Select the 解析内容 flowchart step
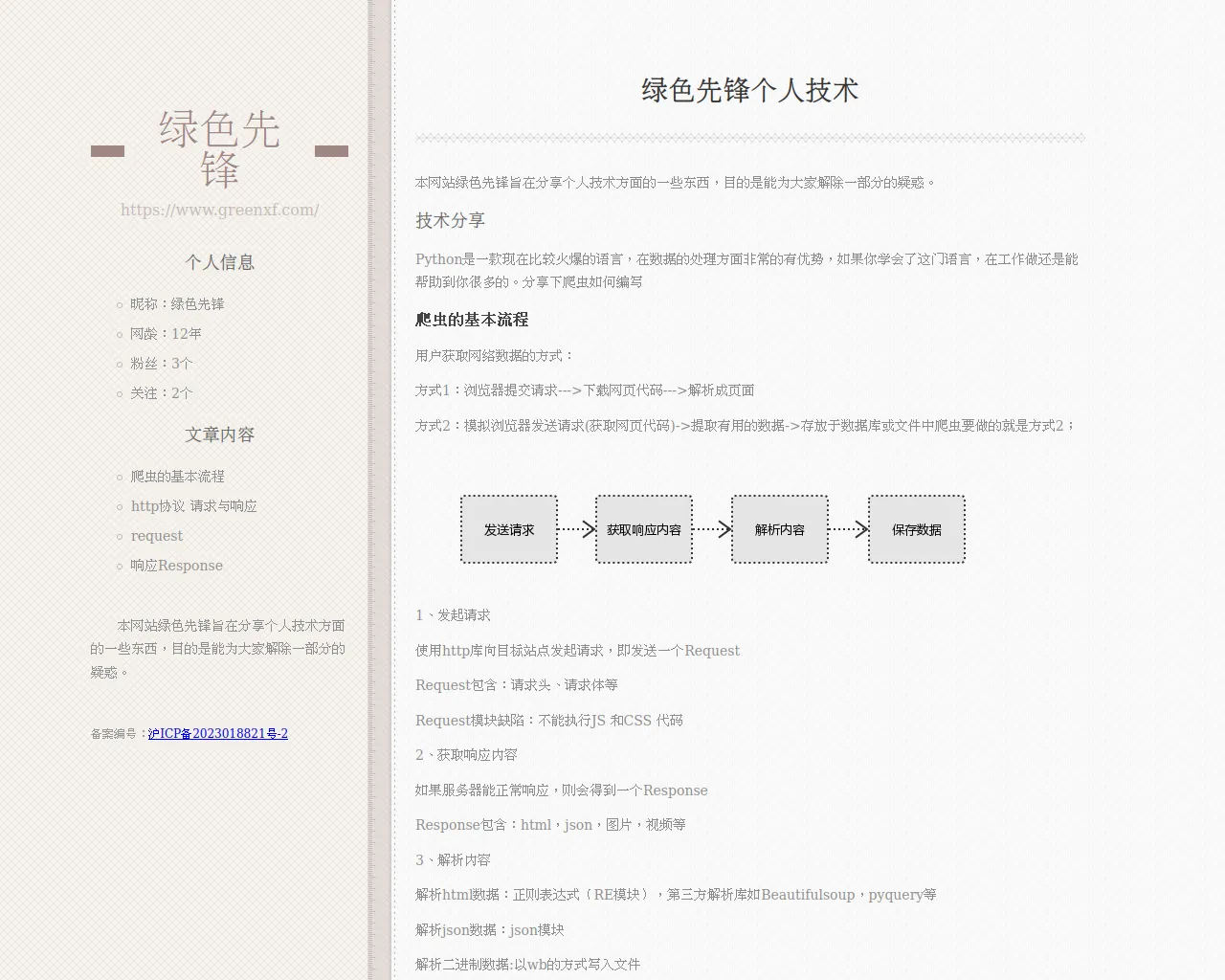The width and height of the screenshot is (1225, 980). tap(780, 528)
